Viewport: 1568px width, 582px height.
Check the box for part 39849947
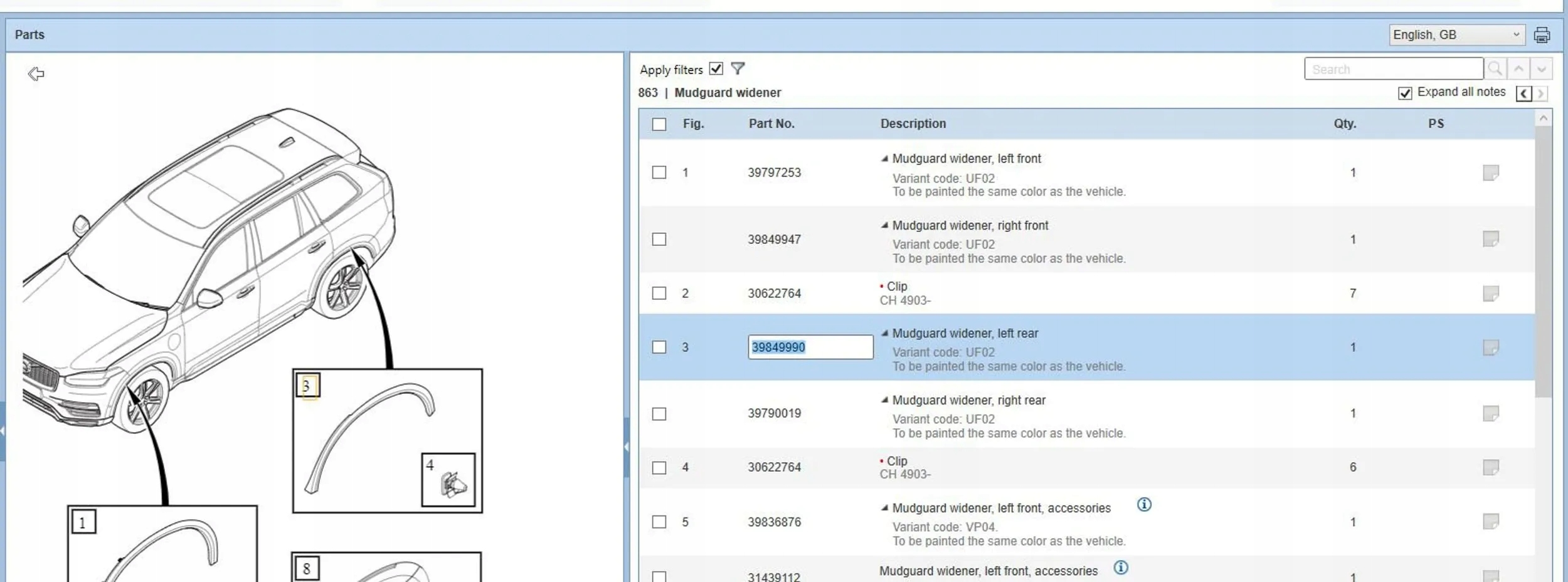coord(659,240)
